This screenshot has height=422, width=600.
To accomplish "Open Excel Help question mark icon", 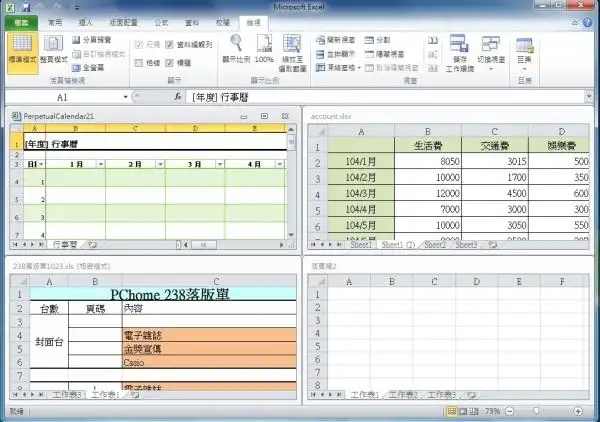I will [587, 23].
